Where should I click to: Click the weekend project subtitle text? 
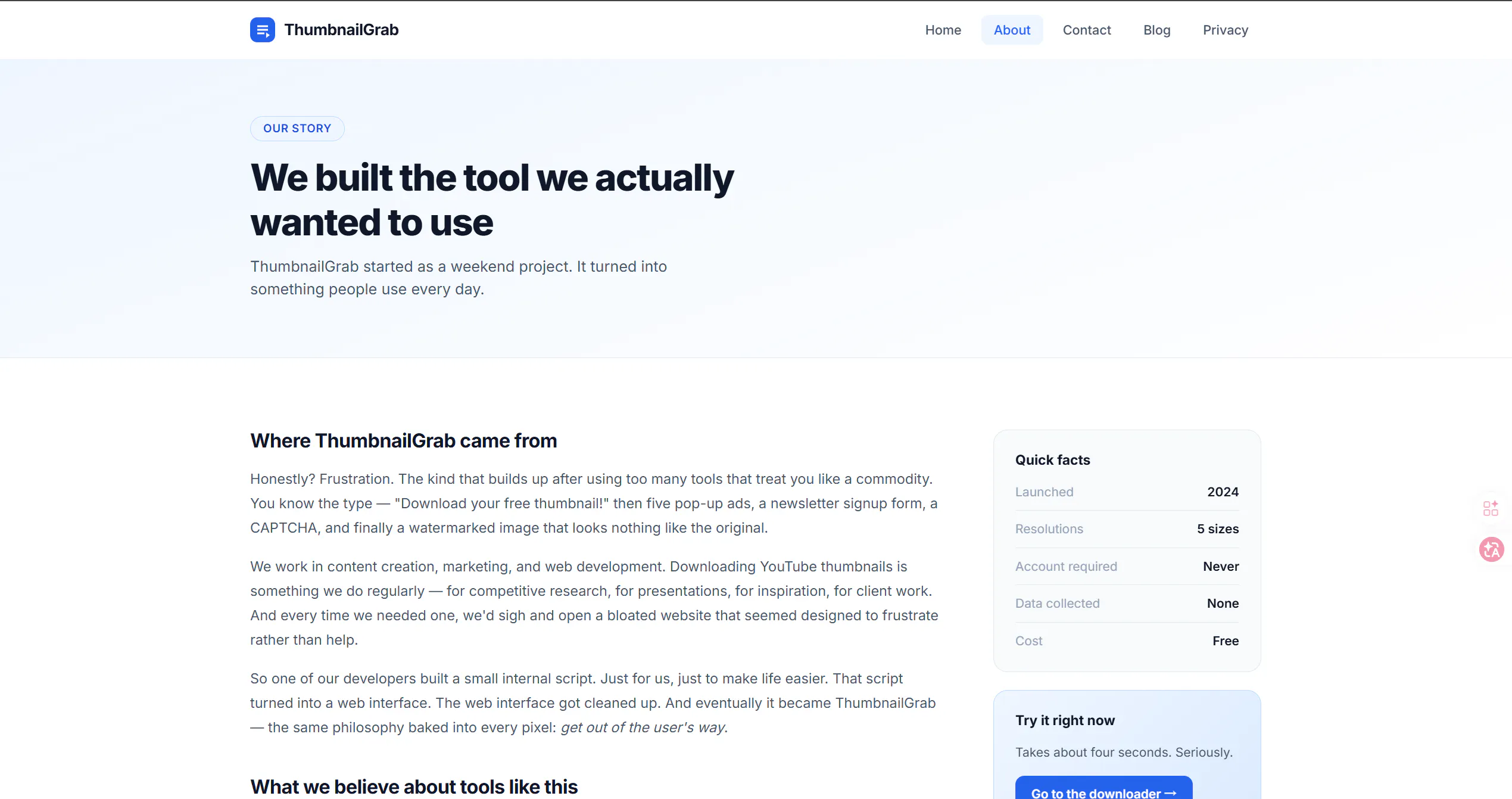(459, 278)
